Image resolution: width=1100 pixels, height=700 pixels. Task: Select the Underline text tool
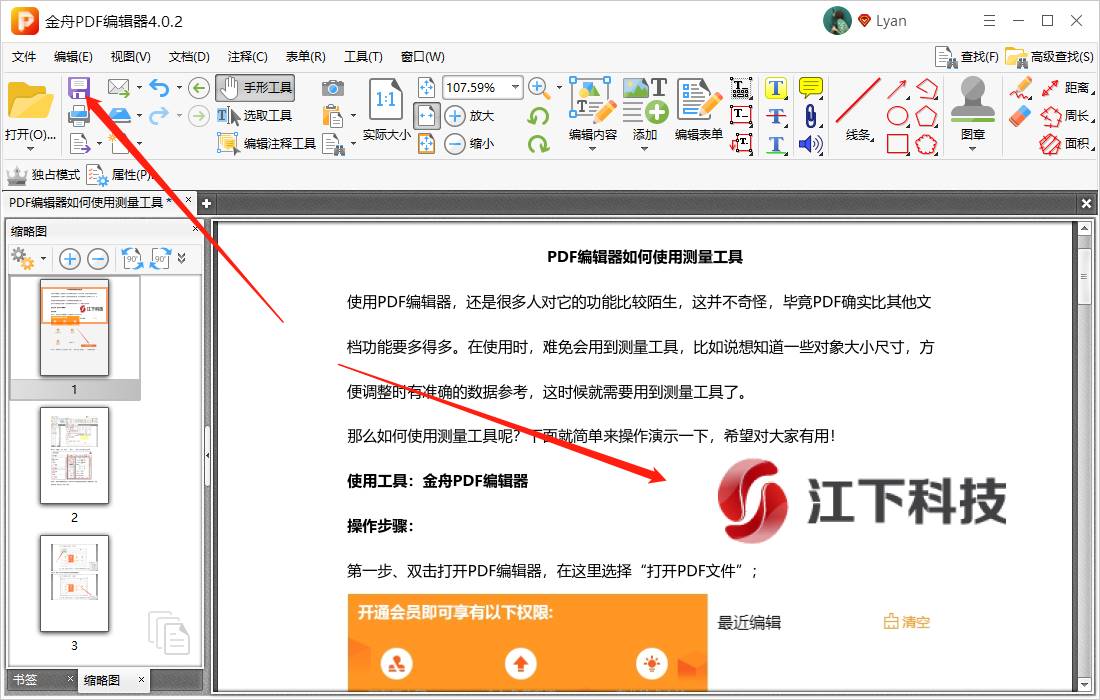775,144
